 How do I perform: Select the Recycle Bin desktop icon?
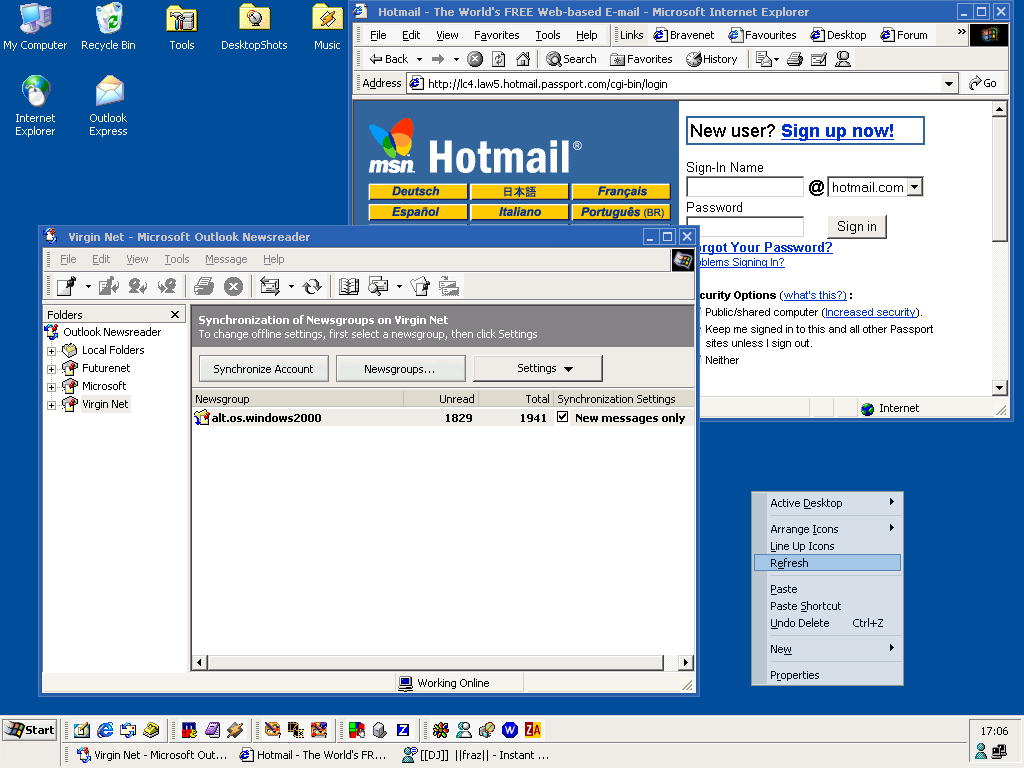click(x=108, y=27)
